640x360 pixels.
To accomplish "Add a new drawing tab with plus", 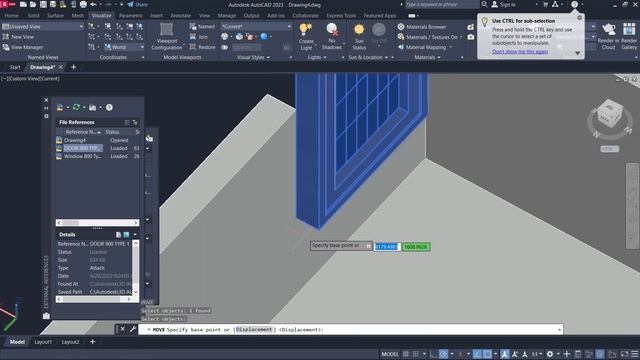I will [73, 67].
